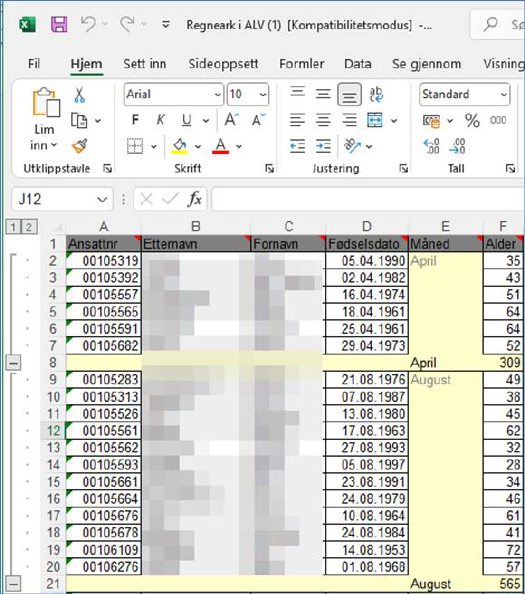525x594 pixels.
Task: Click Align Right icon
Action: 349,120
